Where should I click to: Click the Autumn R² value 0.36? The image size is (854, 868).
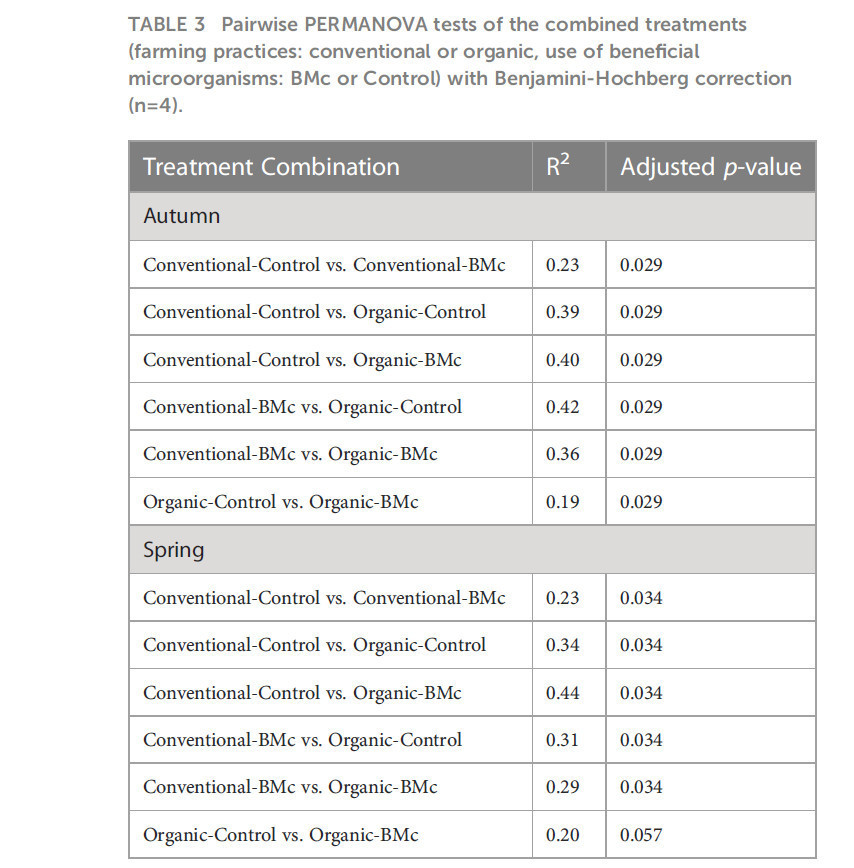(x=562, y=454)
